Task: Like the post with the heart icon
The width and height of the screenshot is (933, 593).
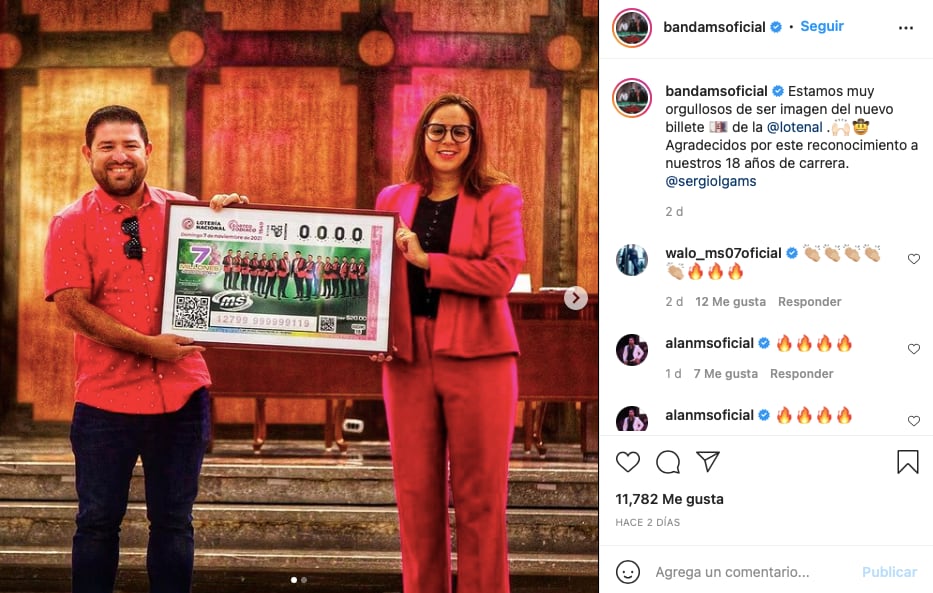Action: click(x=628, y=462)
